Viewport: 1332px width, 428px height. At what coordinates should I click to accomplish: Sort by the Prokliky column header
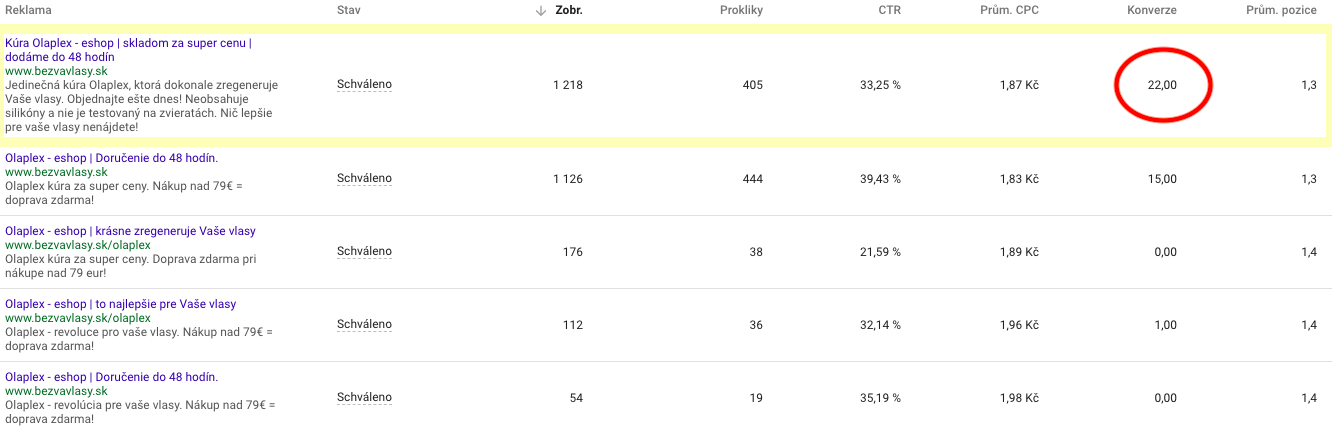(x=741, y=10)
